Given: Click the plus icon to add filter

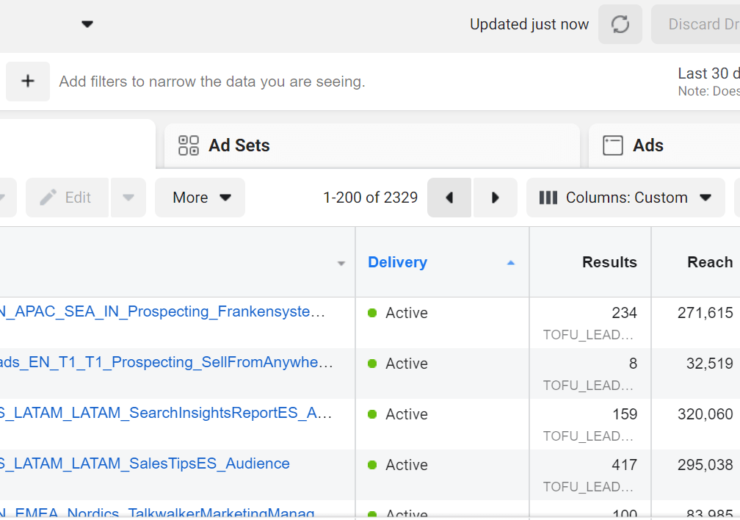Looking at the screenshot, I should (28, 81).
